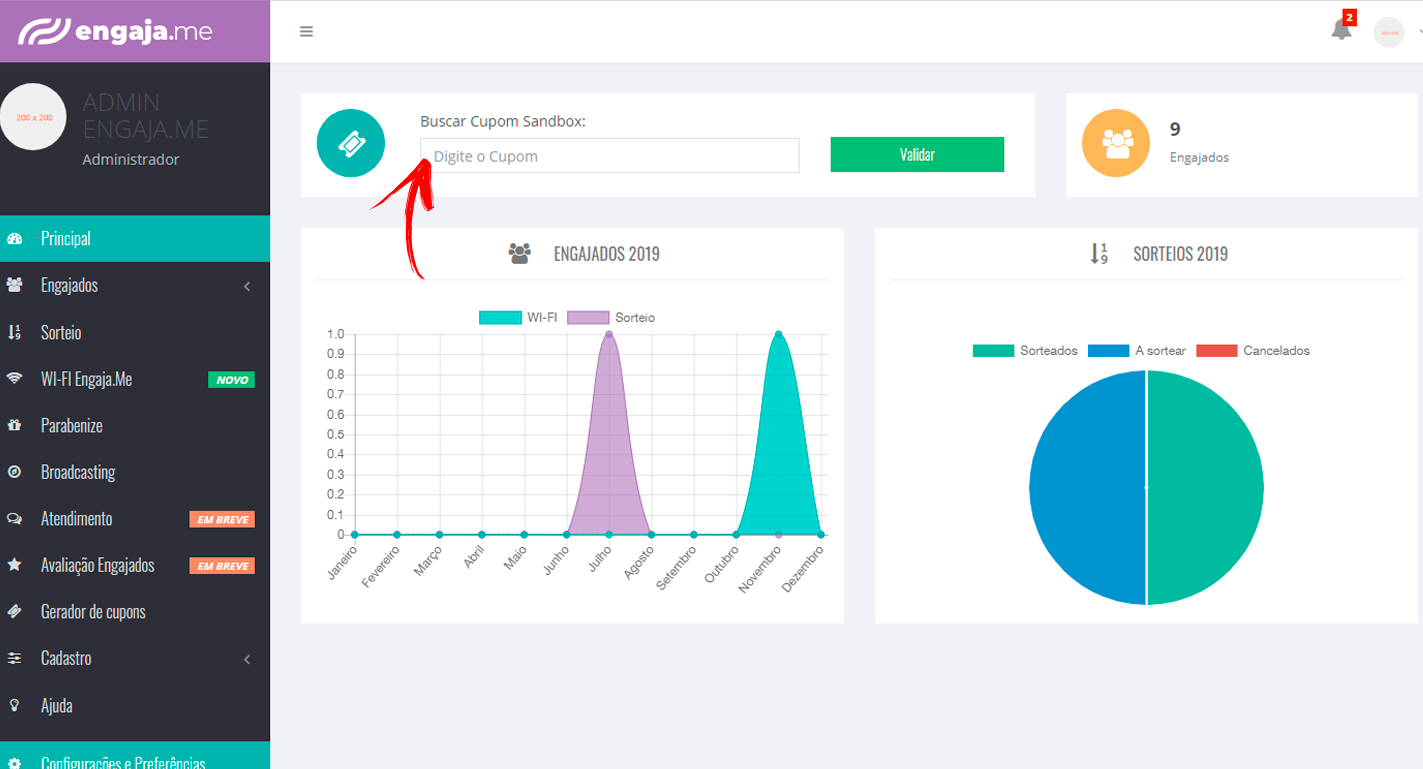
Task: Click the engaja.me logo
Action: tap(115, 31)
